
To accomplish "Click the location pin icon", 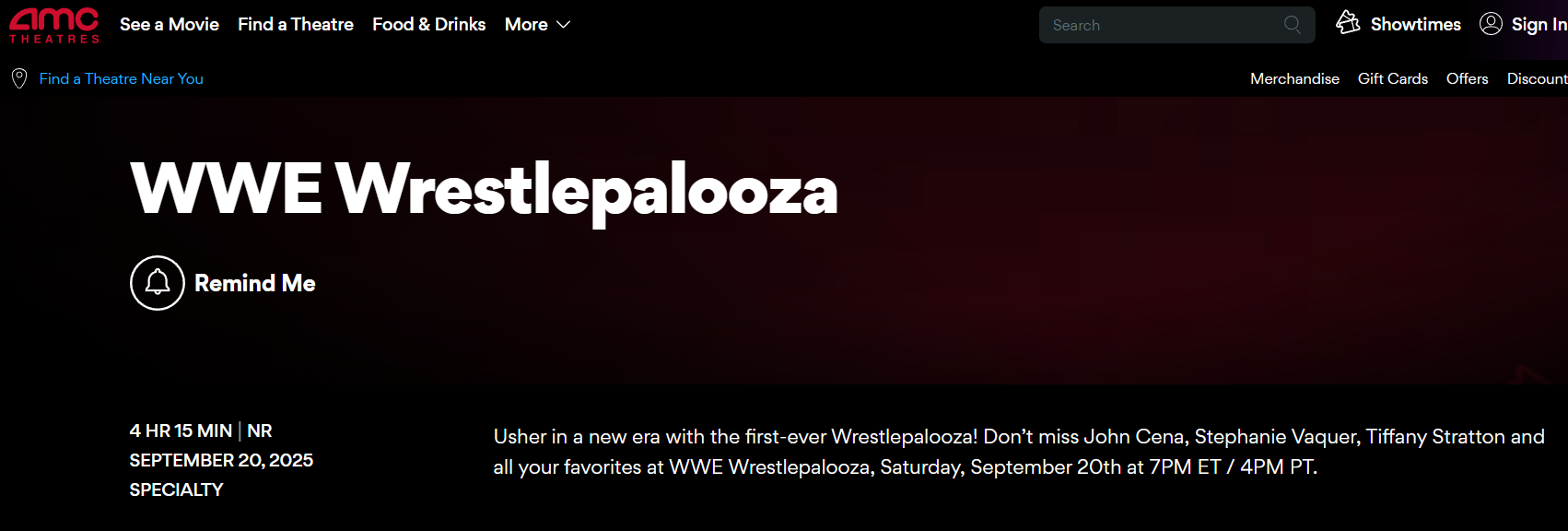I will (x=19, y=78).
